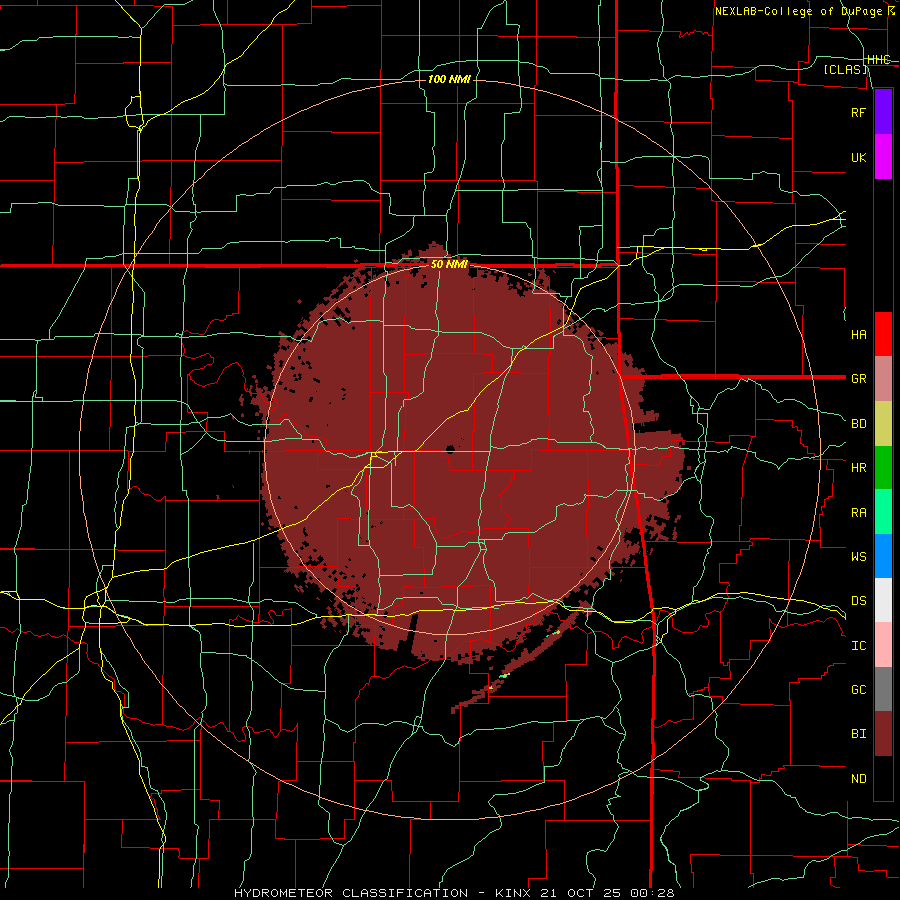
Task: Click the HYDROMETEOR CLASSIFICATION title text
Action: click(351, 893)
